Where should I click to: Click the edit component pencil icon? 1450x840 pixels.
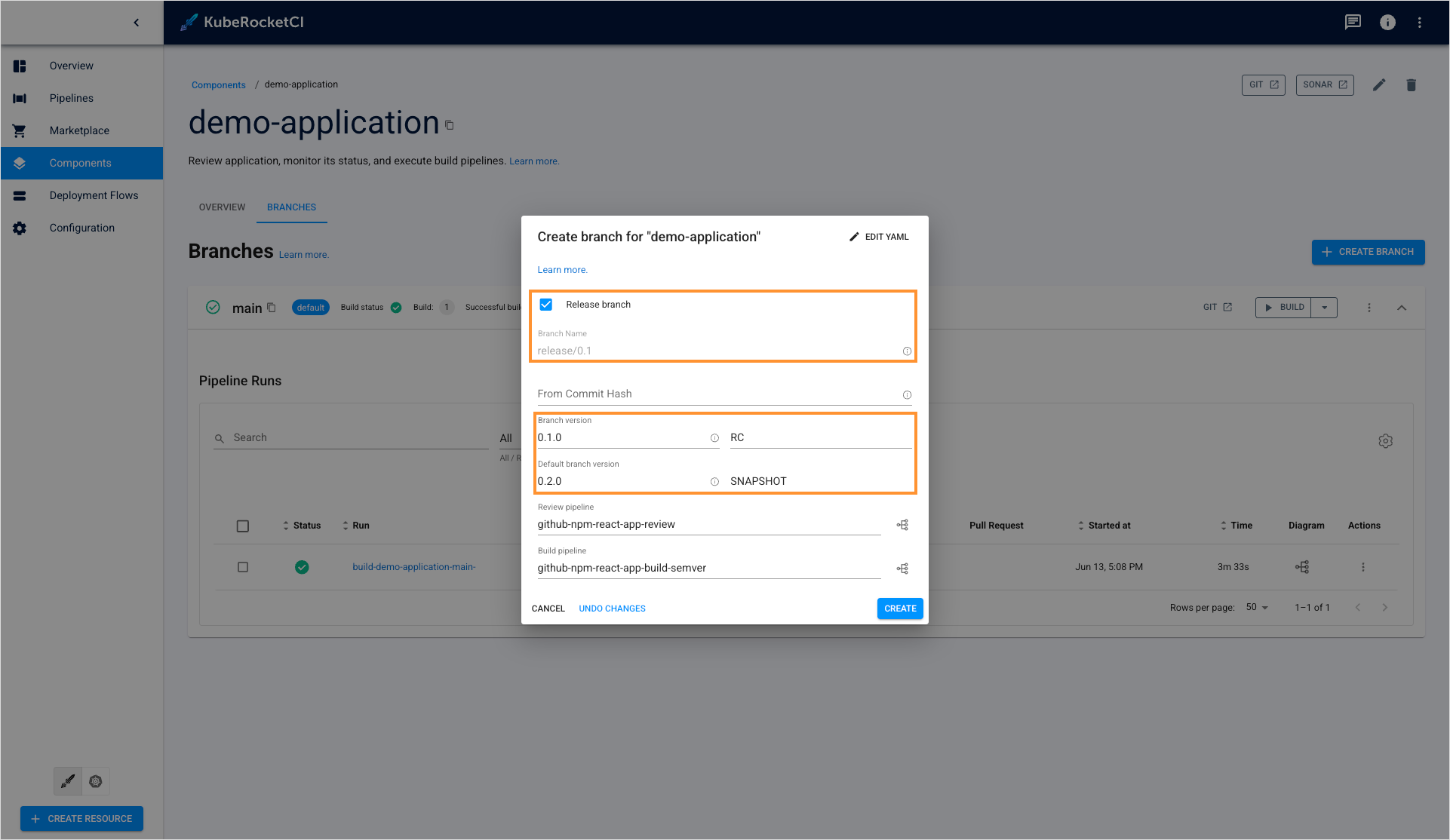tap(1379, 85)
